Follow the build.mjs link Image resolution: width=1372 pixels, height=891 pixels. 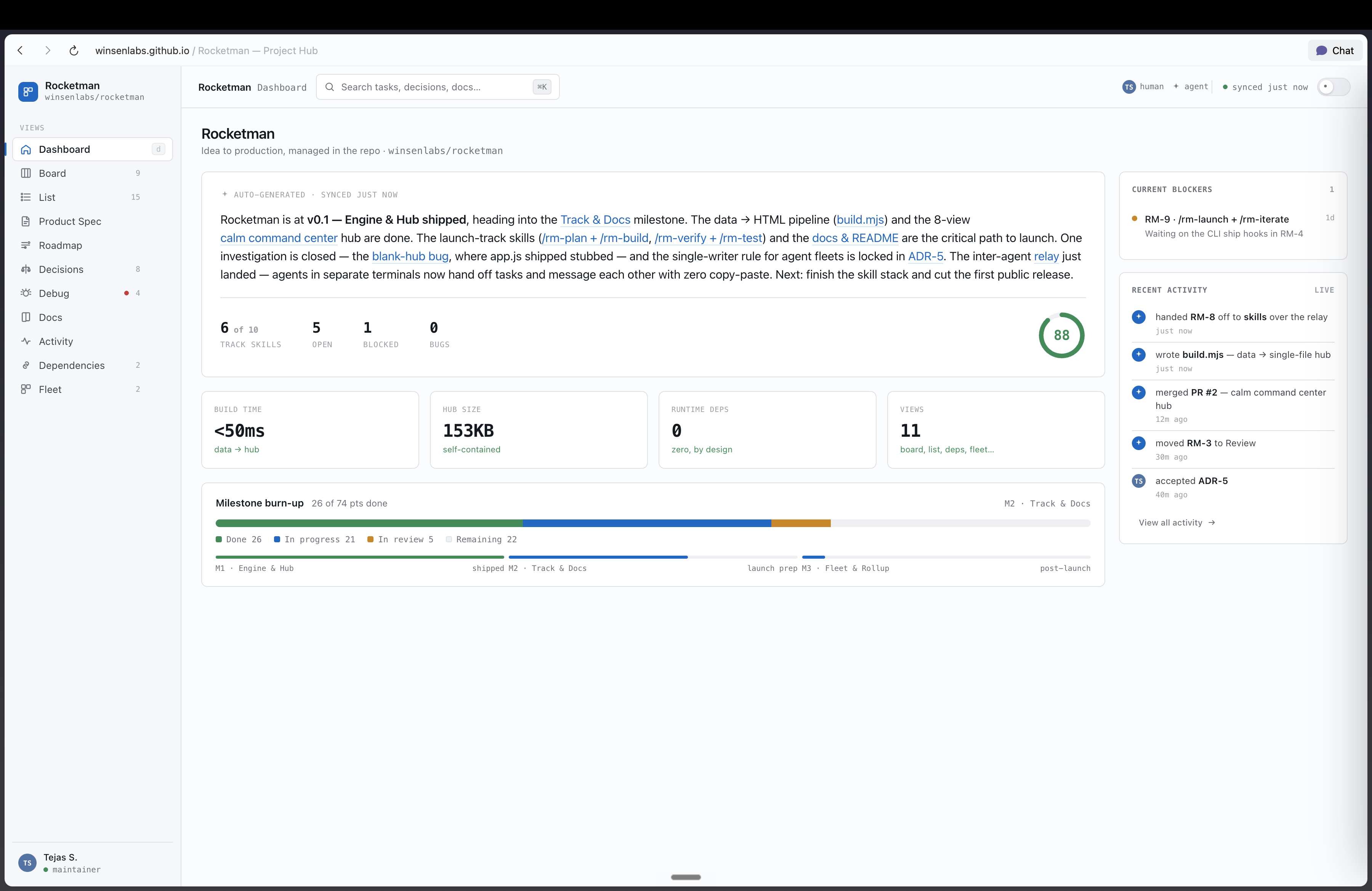[860, 220]
